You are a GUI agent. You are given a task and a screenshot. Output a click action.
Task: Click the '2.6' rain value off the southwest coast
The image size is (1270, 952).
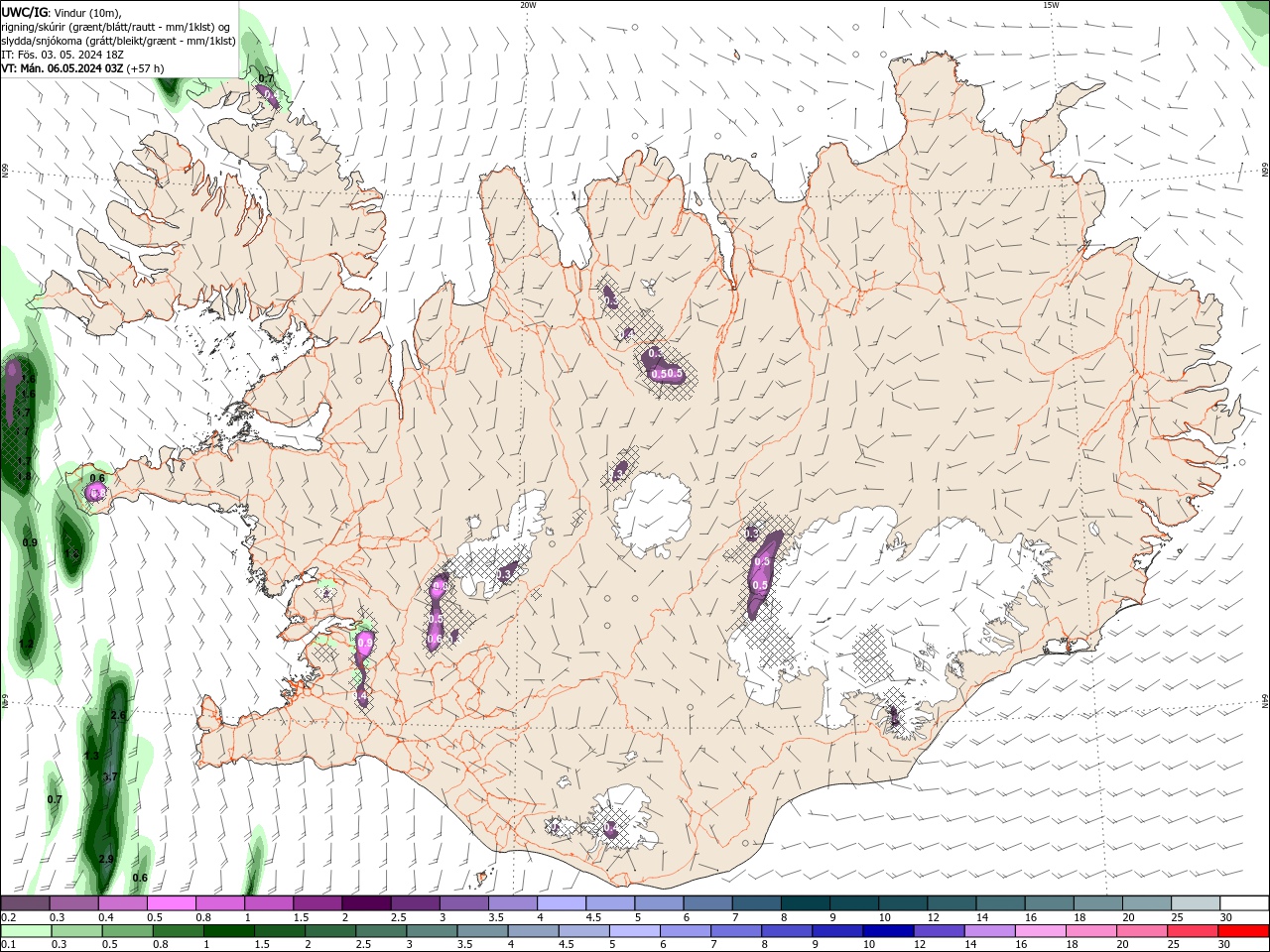[x=118, y=715]
